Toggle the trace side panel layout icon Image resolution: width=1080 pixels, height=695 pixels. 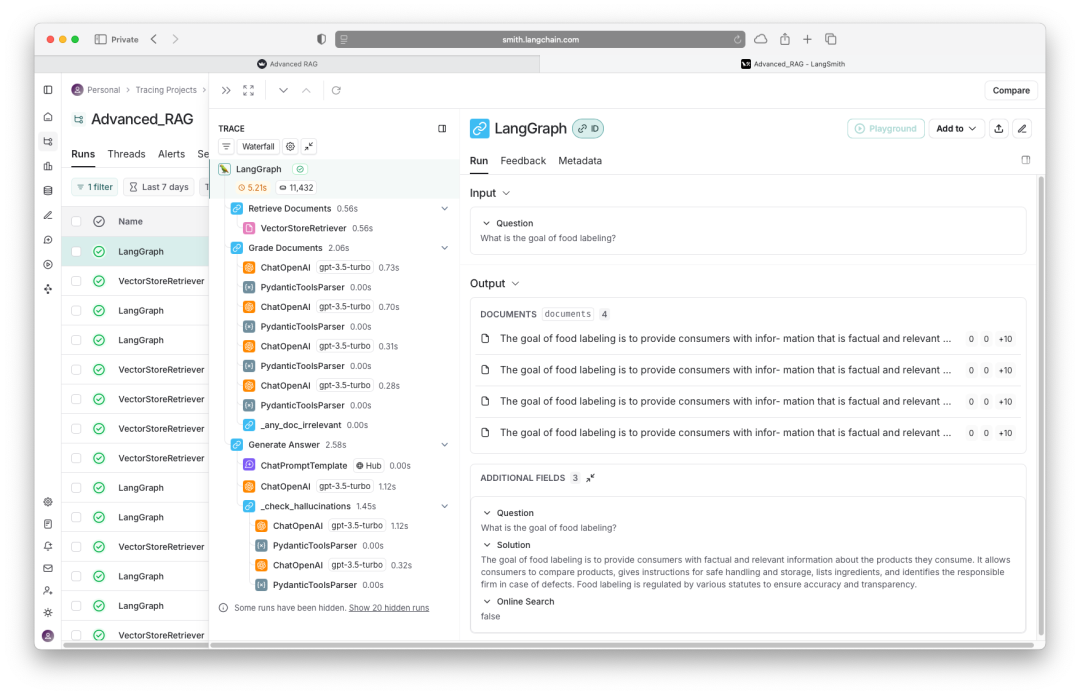(x=442, y=128)
